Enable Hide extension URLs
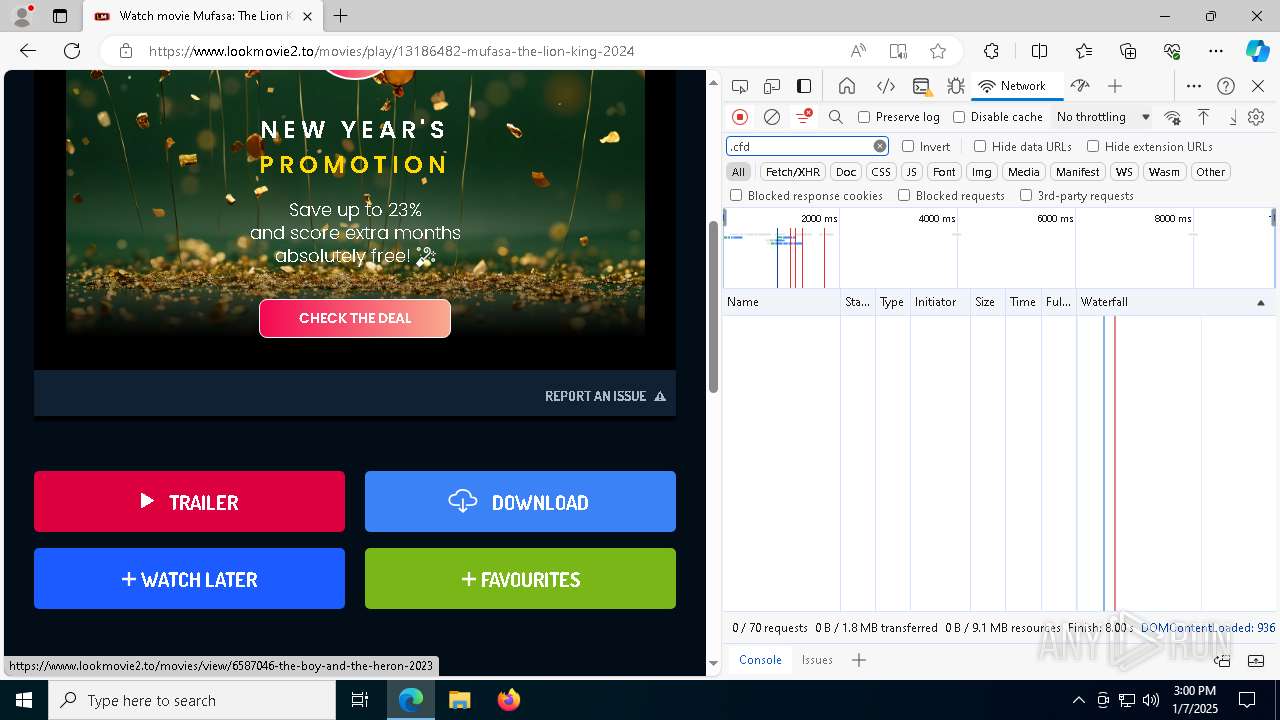The height and width of the screenshot is (720, 1280). click(1093, 146)
